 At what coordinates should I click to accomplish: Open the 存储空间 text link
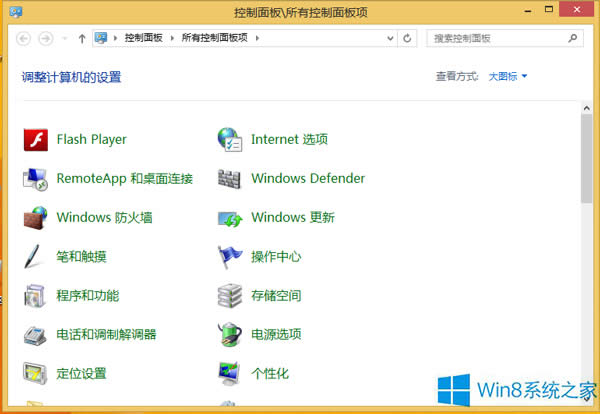pos(276,296)
